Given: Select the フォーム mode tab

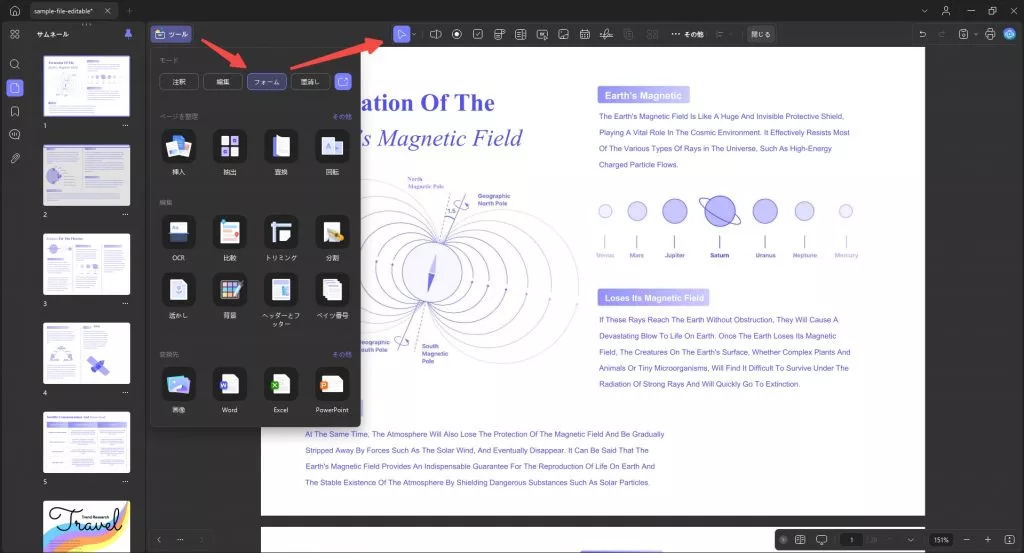Looking at the screenshot, I should point(266,82).
